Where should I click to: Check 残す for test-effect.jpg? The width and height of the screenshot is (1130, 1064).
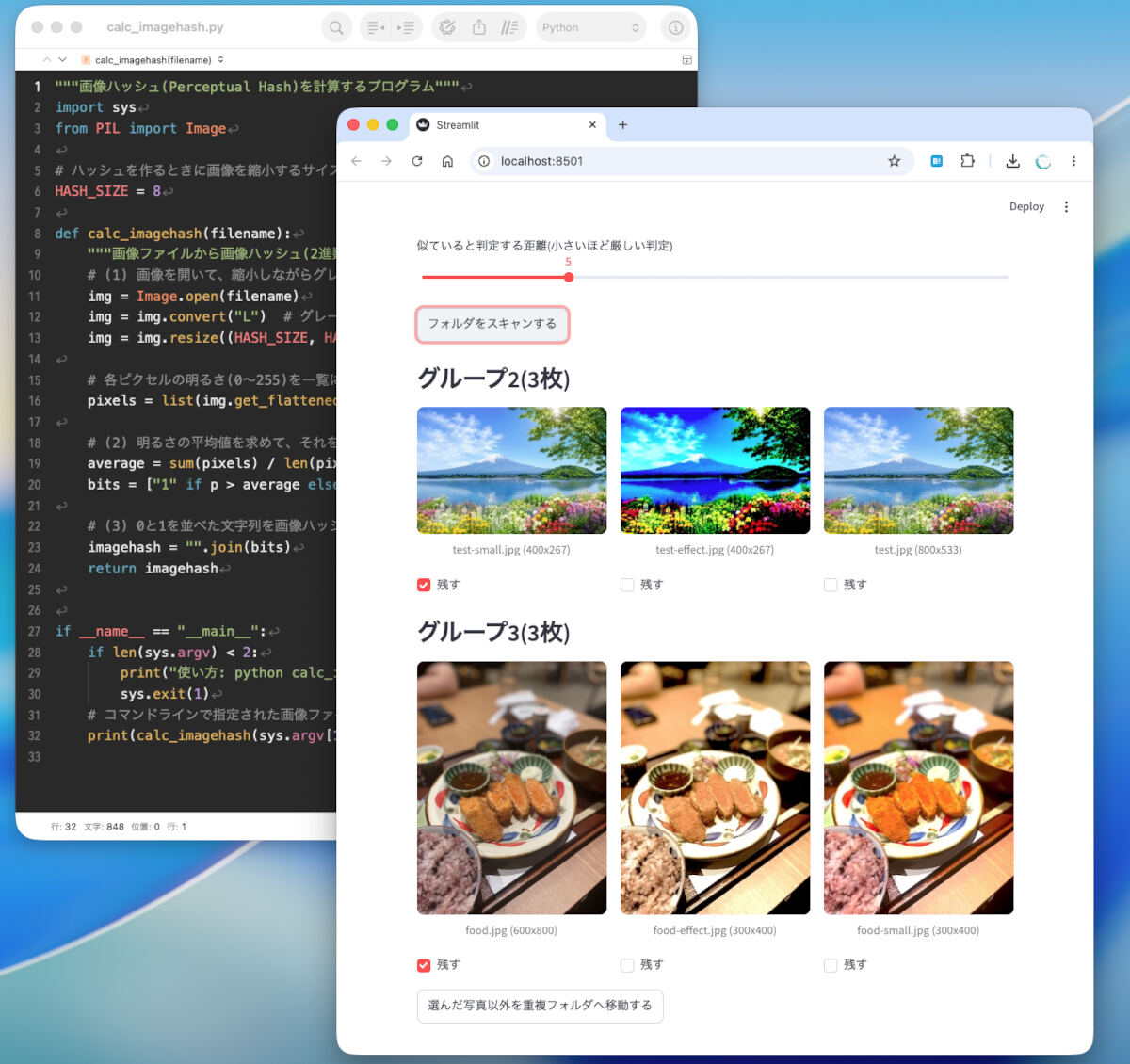coord(627,585)
